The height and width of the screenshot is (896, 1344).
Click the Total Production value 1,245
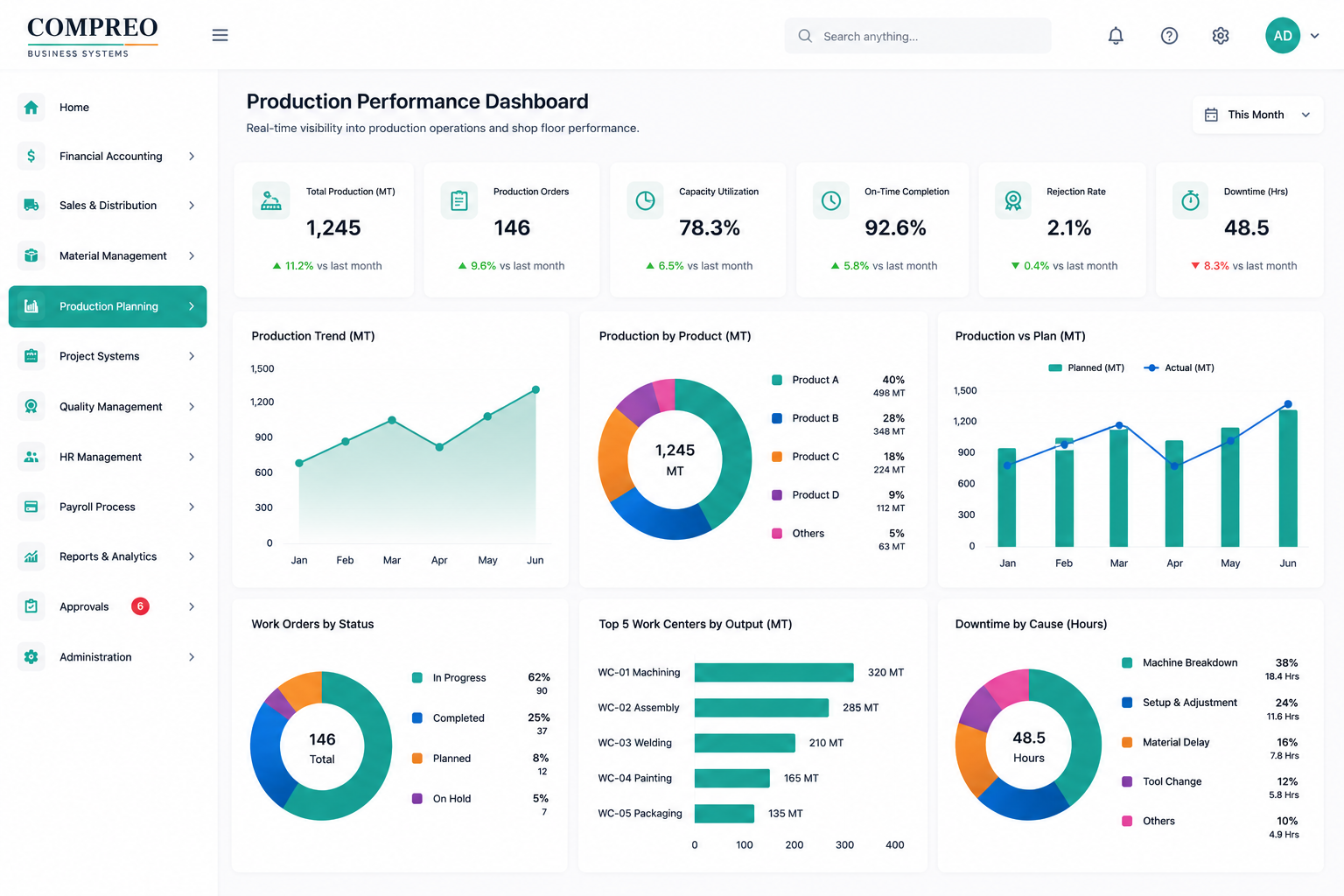point(333,227)
